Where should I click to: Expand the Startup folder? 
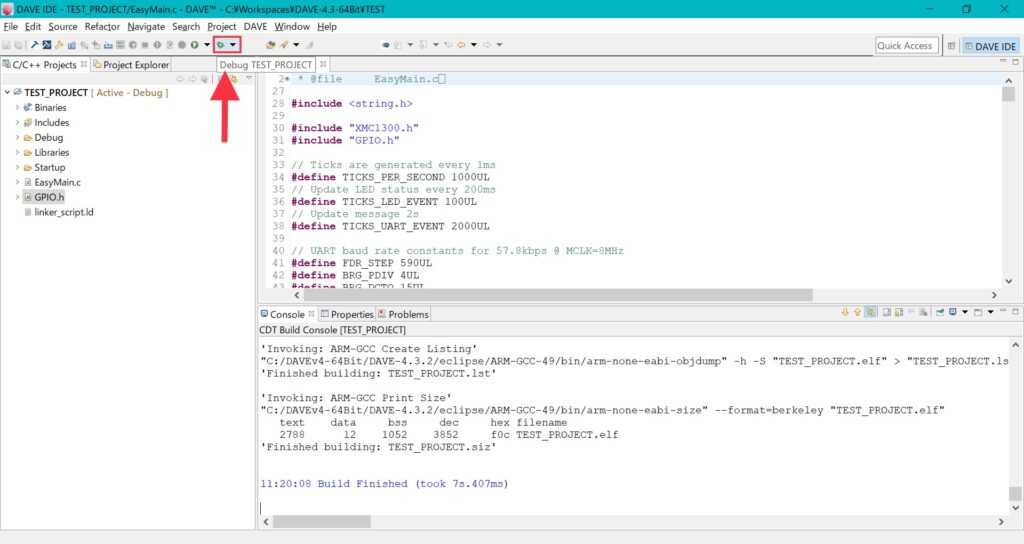tap(17, 167)
